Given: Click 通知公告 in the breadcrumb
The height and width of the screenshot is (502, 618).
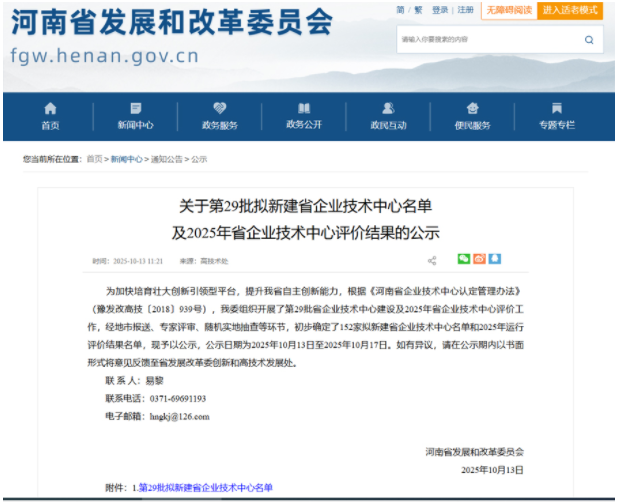Looking at the screenshot, I should [x=166, y=159].
